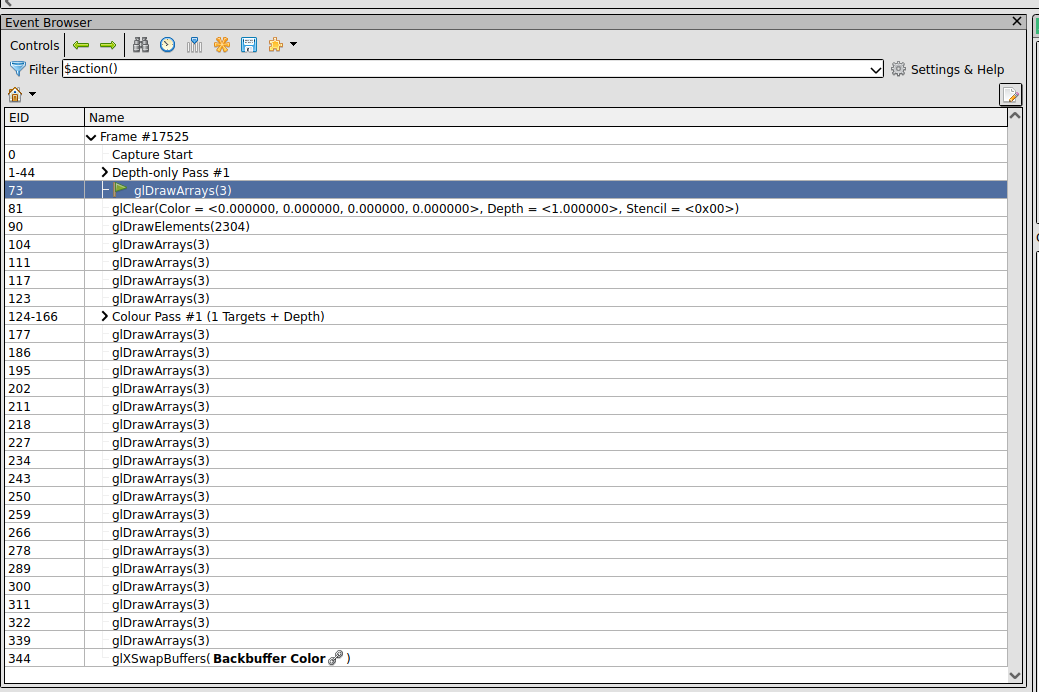Viewport: 1039px width, 692px height.
Task: Click the orange asterisk bookmark icon
Action: tap(222, 45)
